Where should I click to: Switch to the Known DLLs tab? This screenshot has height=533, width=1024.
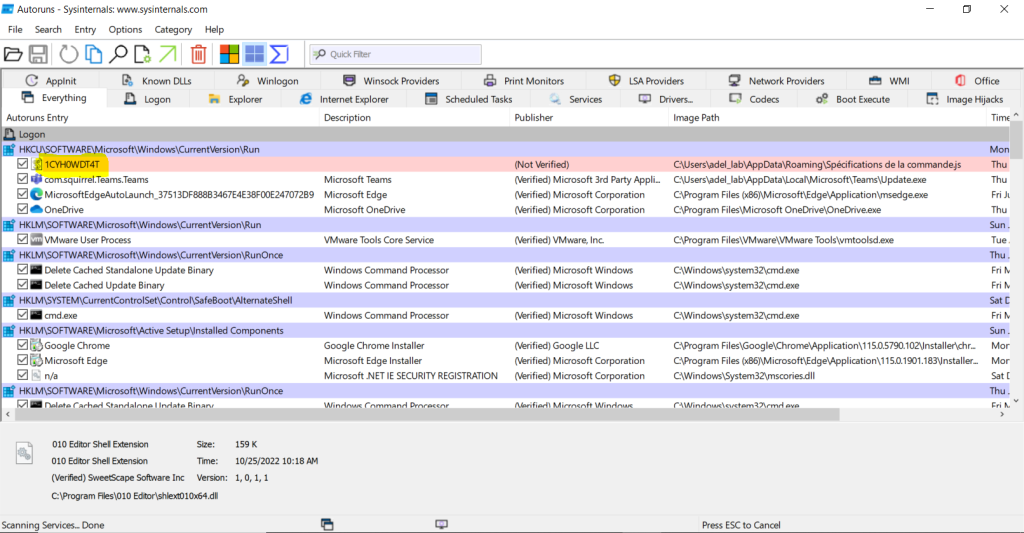pos(157,81)
